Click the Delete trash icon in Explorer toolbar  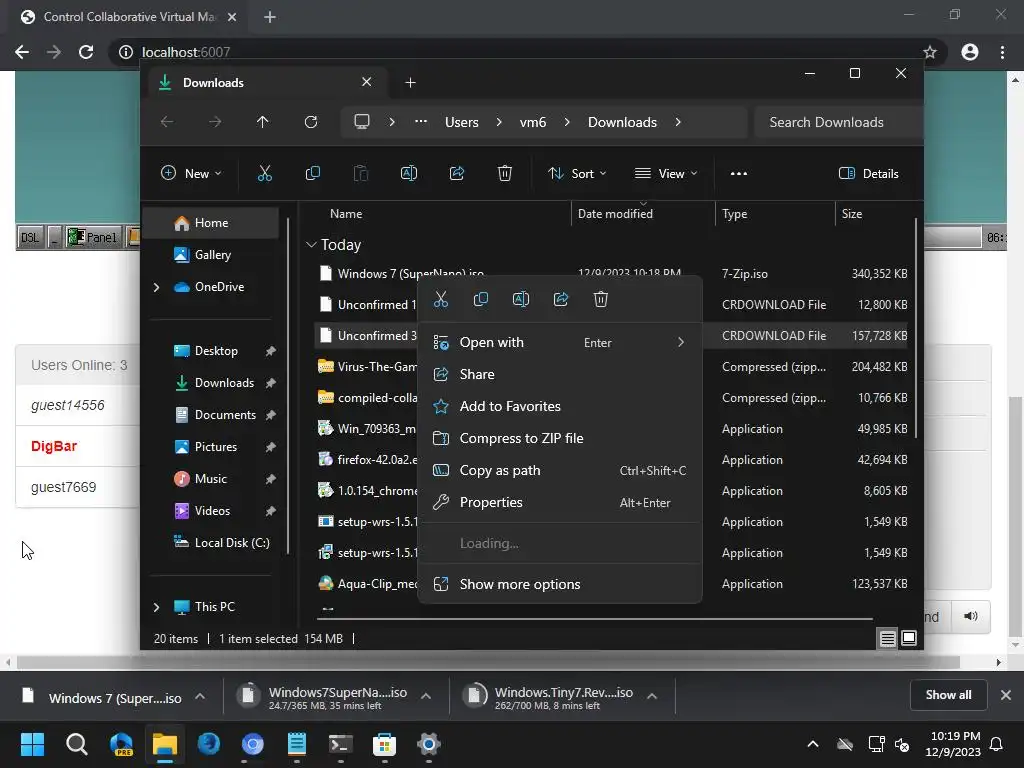coord(505,174)
